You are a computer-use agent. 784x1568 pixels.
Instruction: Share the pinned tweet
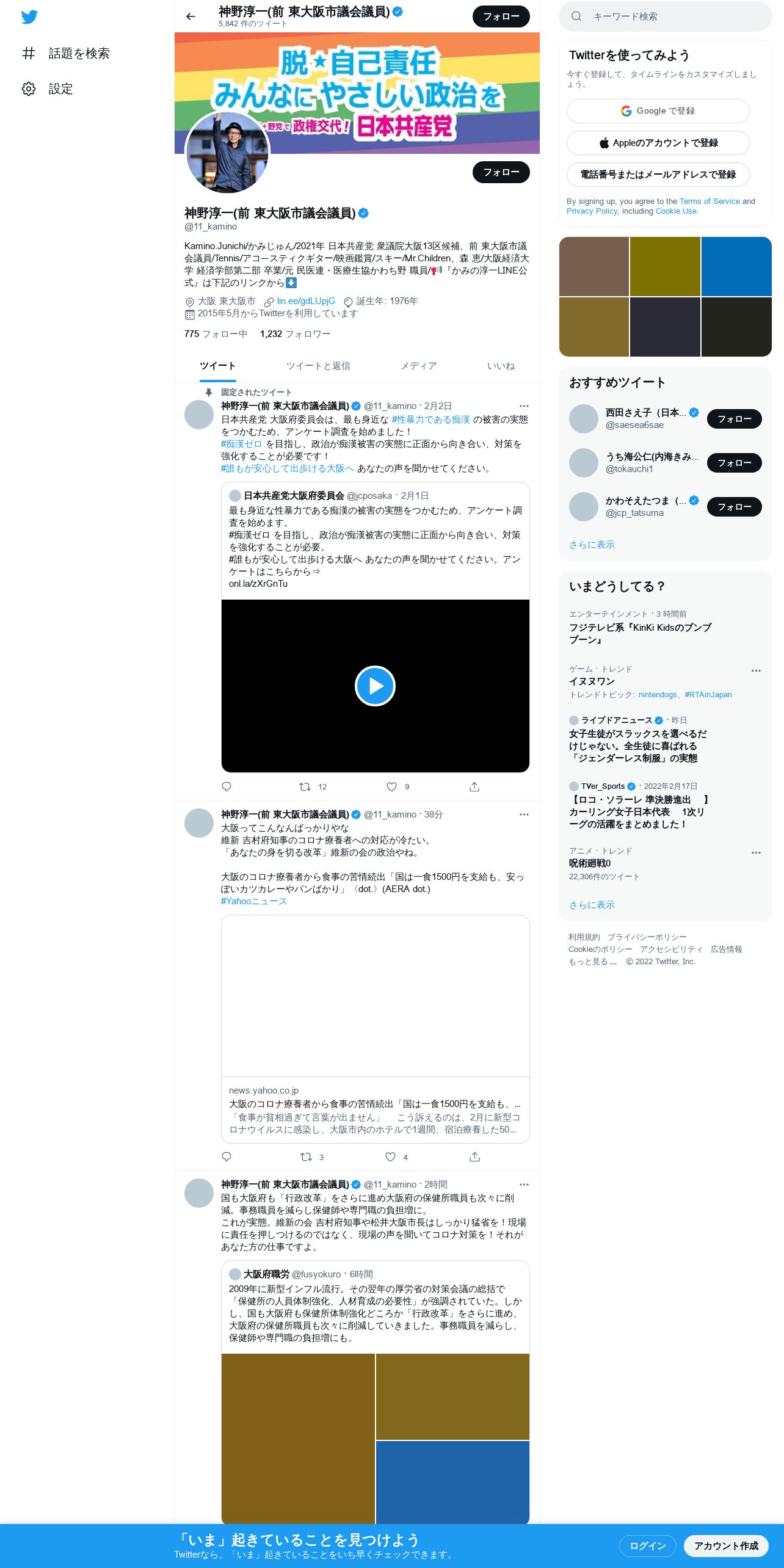[x=474, y=786]
